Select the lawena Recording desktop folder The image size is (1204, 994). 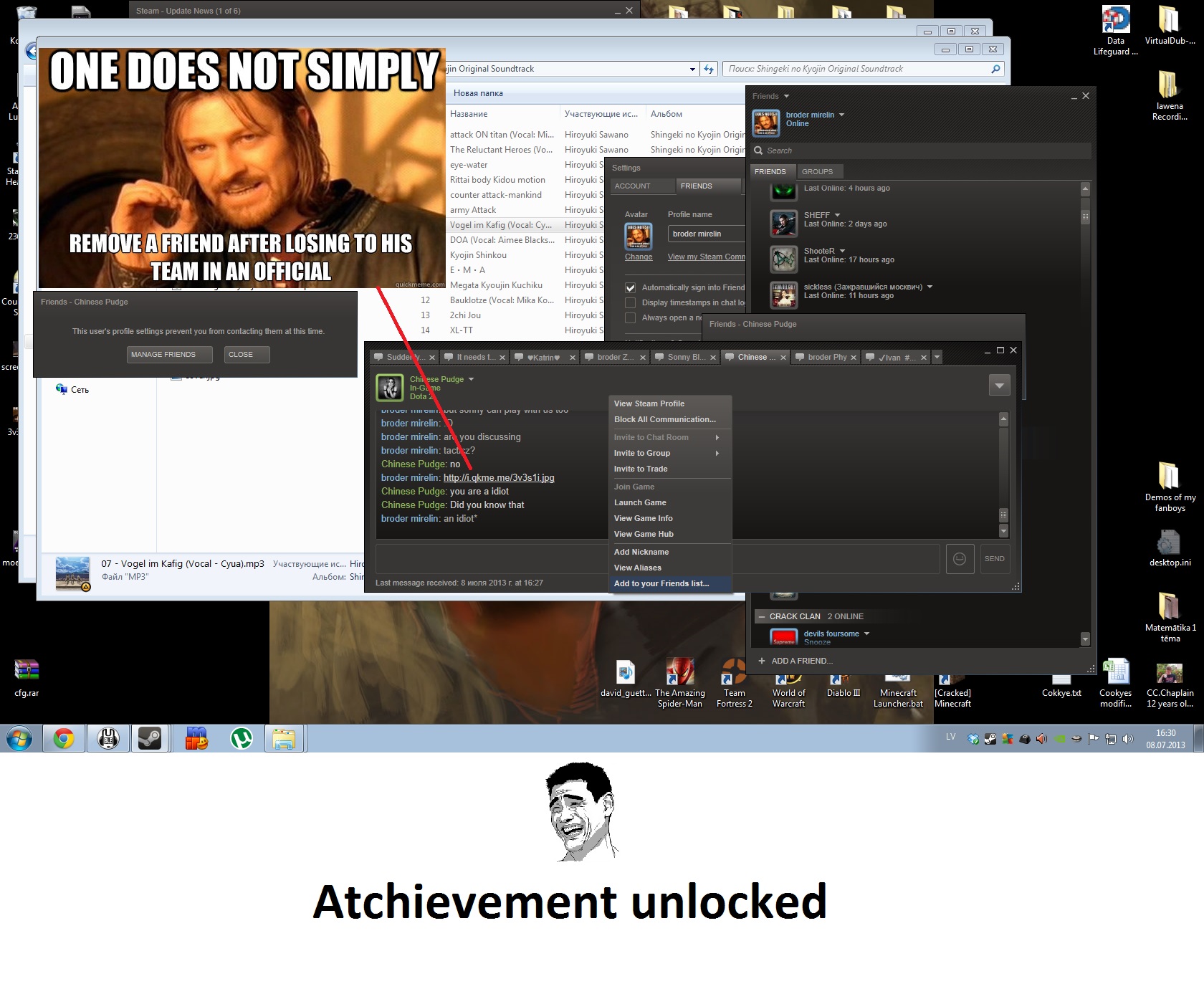[1170, 97]
